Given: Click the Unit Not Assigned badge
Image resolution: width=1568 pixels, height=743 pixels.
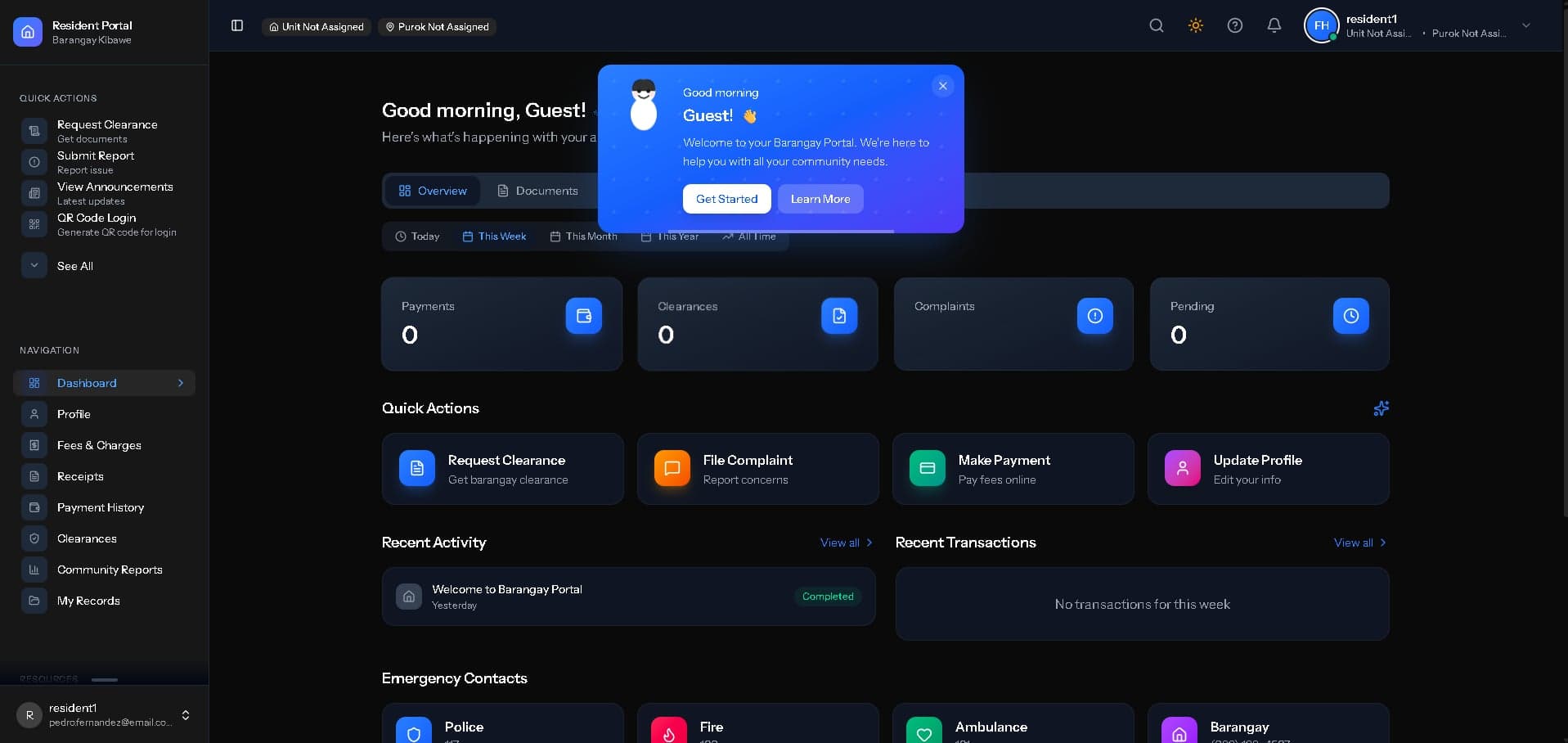Looking at the screenshot, I should pos(317,27).
